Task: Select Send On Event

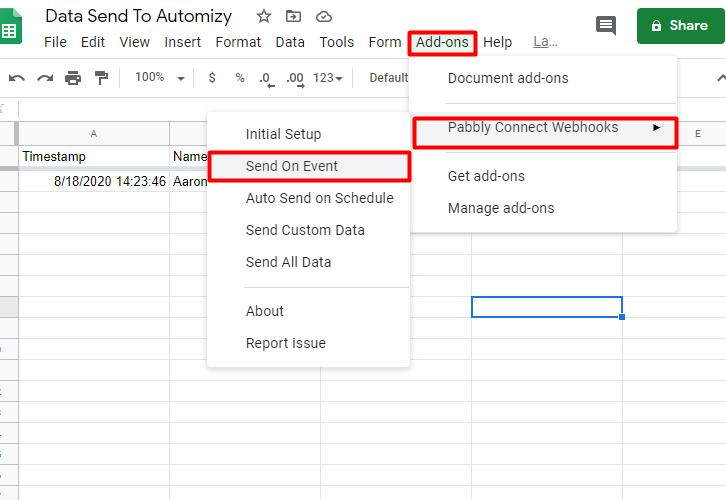Action: pyautogui.click(x=309, y=166)
